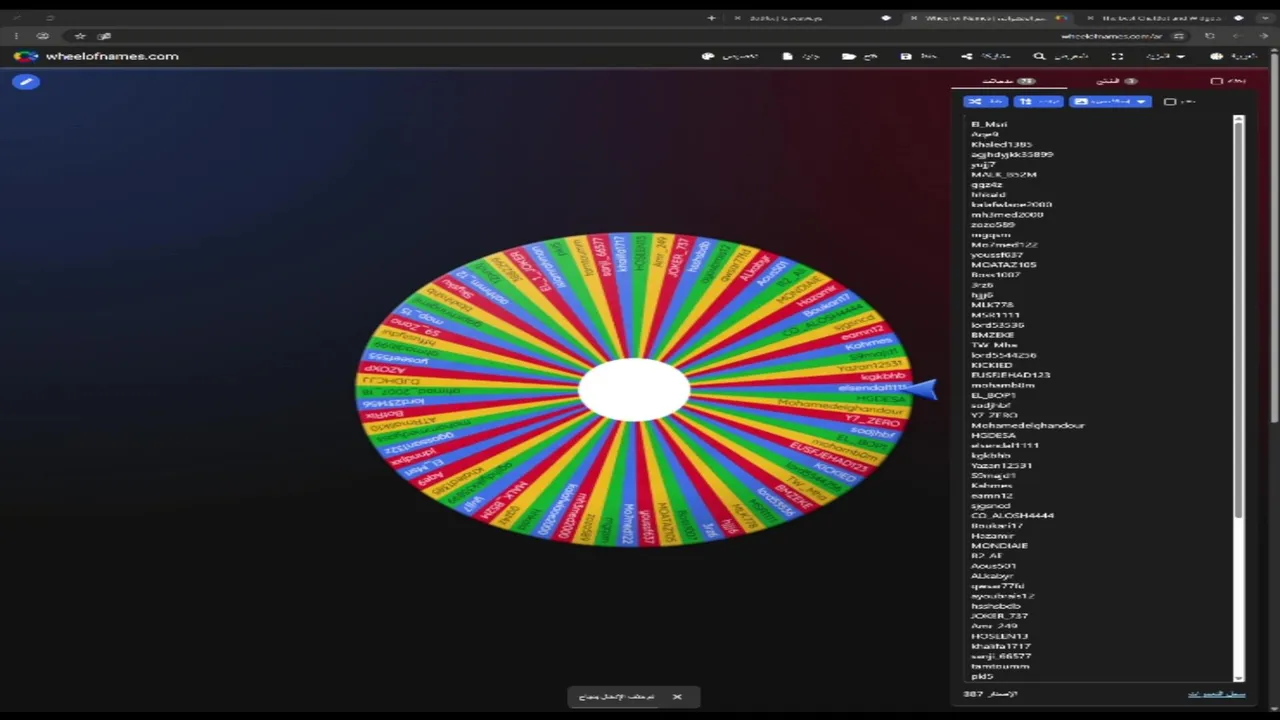Image resolution: width=1280 pixels, height=720 pixels.
Task: Click the Save disk icon
Action: [x=905, y=57]
